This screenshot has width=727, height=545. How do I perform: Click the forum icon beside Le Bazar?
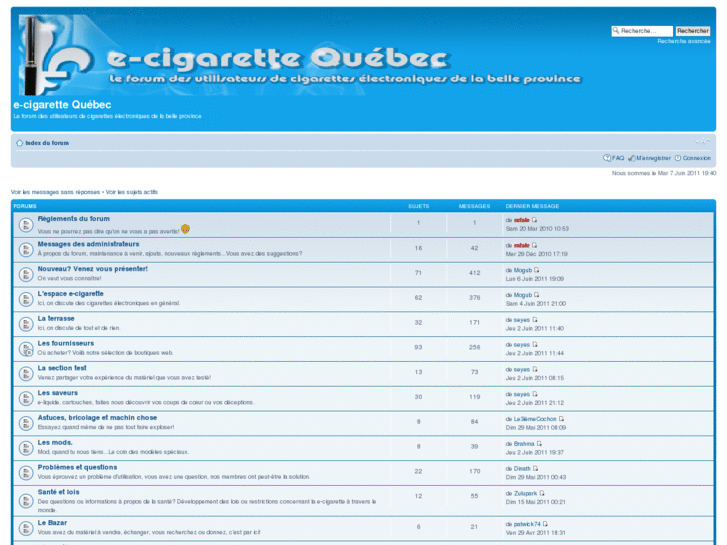pos(26,528)
